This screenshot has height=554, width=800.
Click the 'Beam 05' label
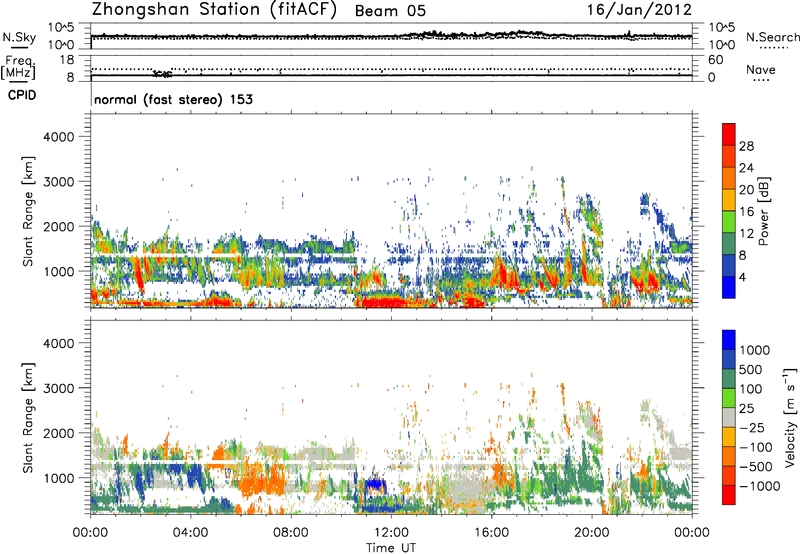[x=390, y=11]
